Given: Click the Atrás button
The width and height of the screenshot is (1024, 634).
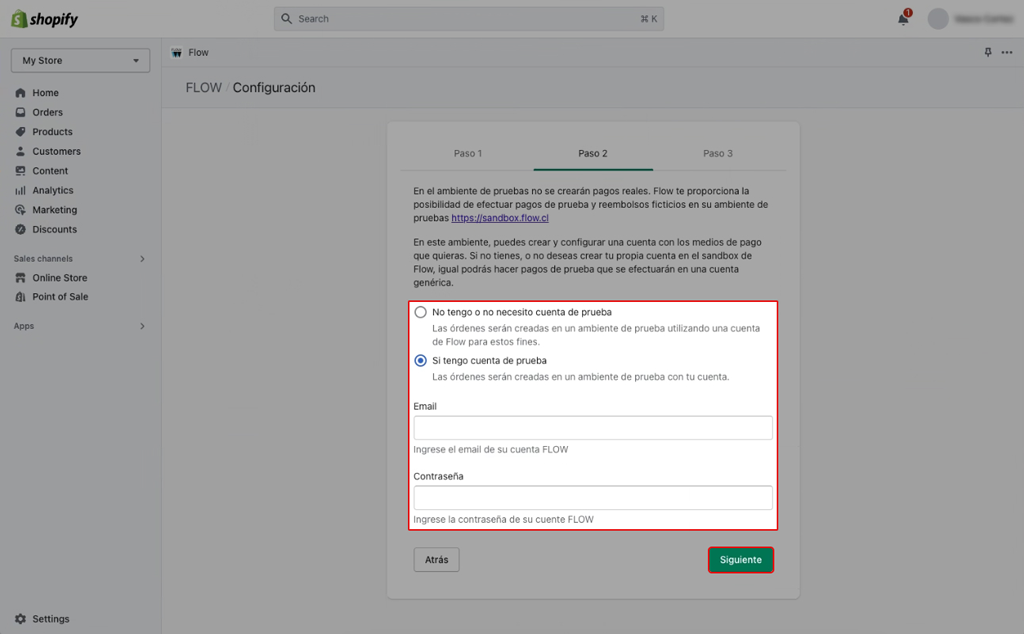Looking at the screenshot, I should tap(436, 560).
